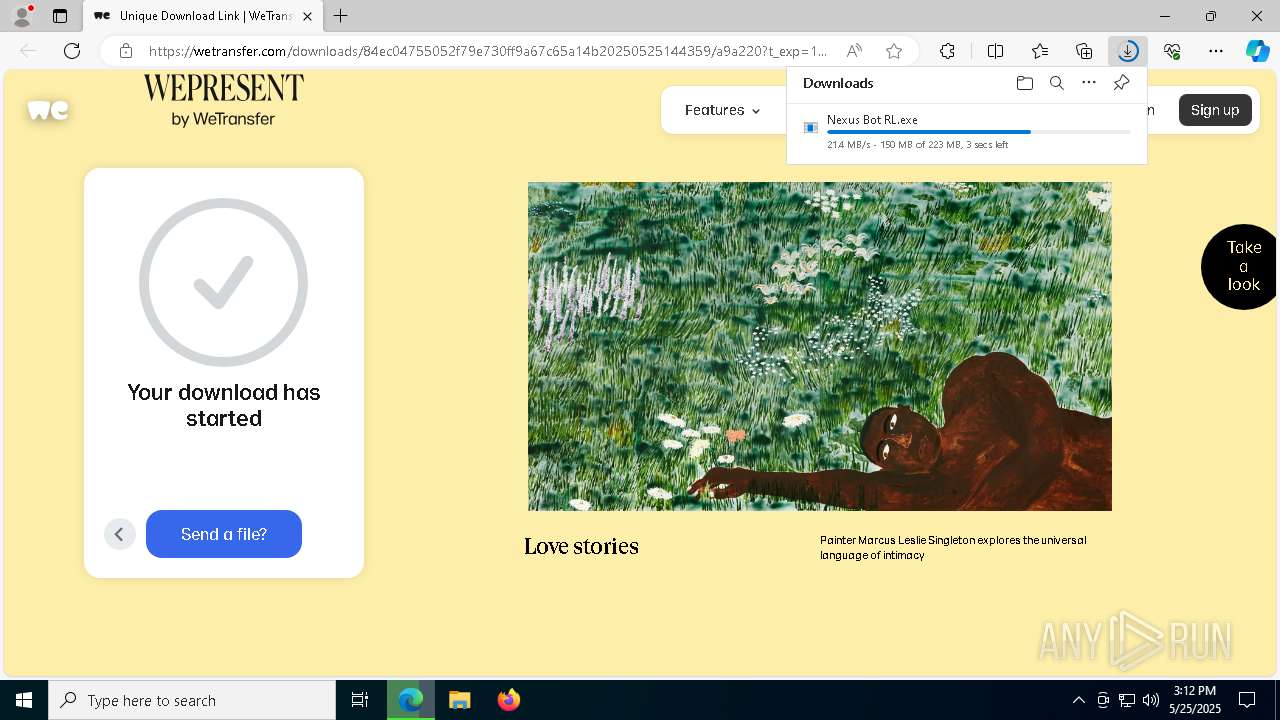Viewport: 1280px width, 720px height.
Task: Open a new browser tab
Action: coord(341,16)
